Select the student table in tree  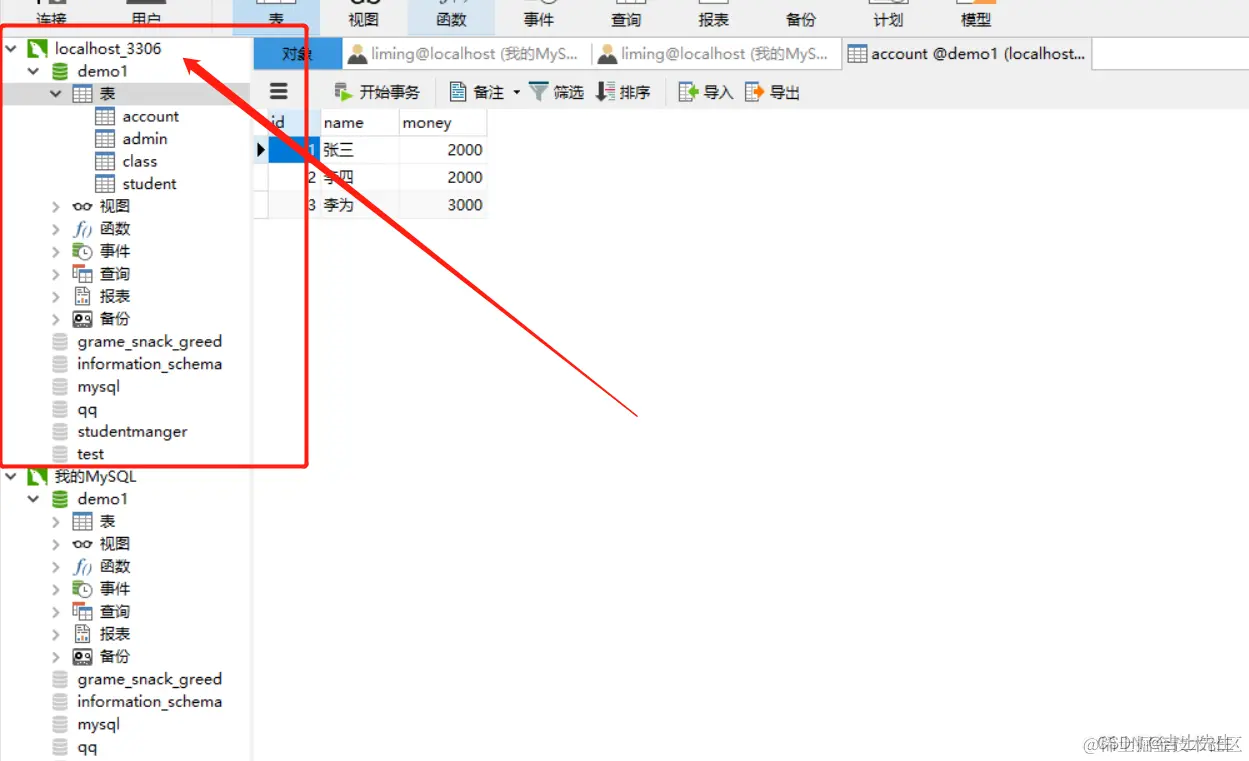point(149,184)
